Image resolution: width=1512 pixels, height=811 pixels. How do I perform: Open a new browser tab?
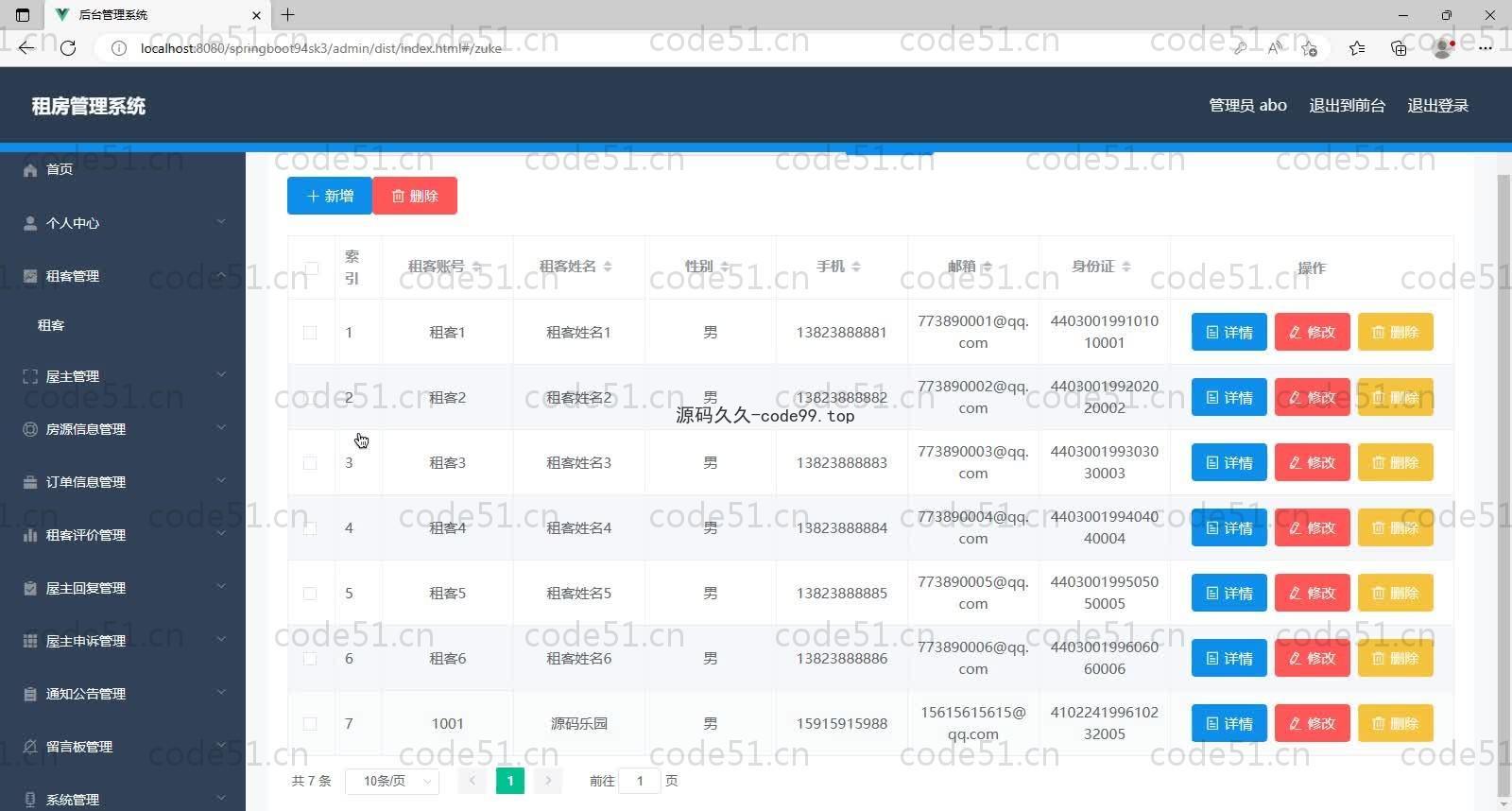[x=288, y=15]
